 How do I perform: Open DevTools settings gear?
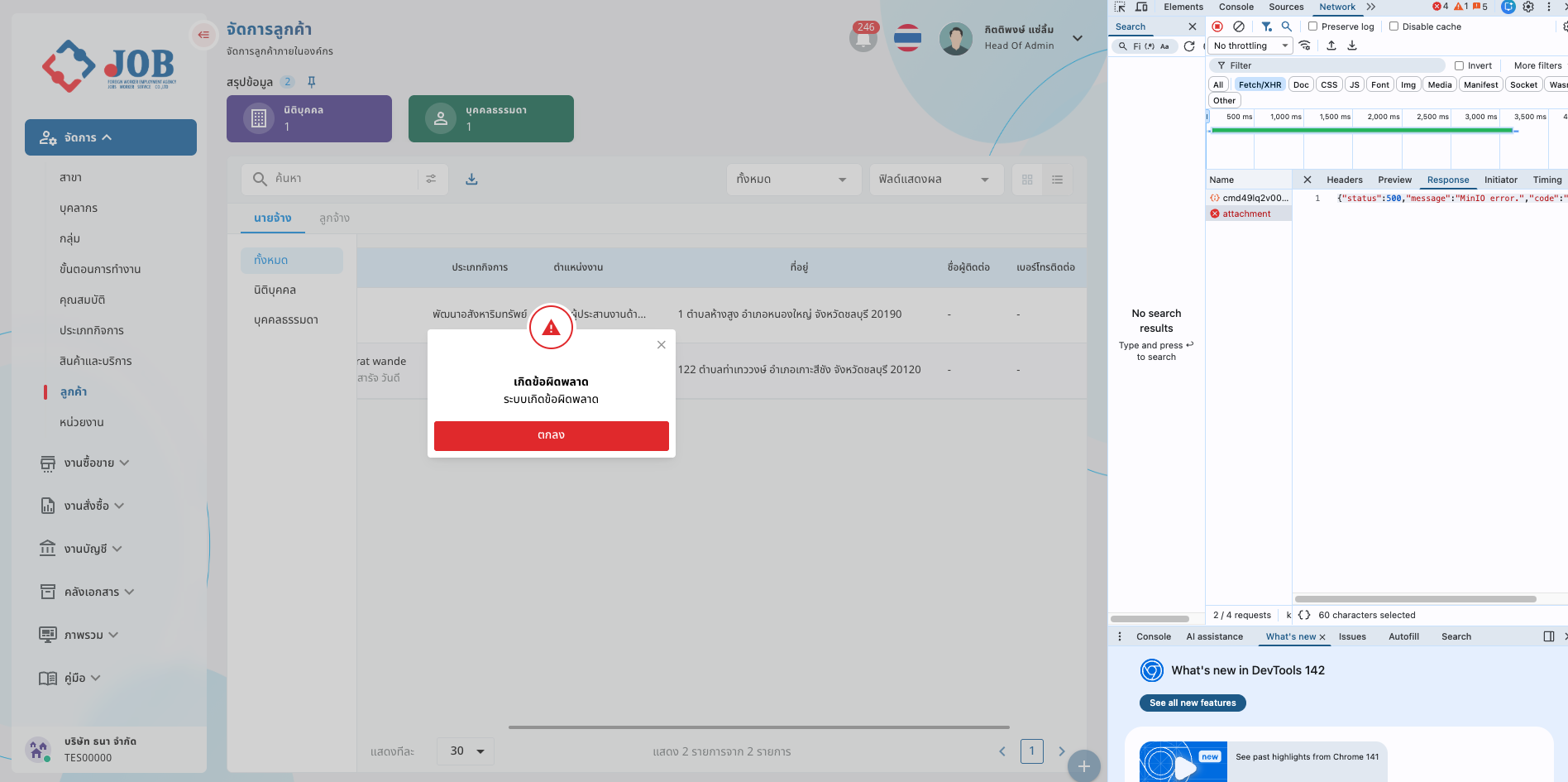[x=1528, y=7]
